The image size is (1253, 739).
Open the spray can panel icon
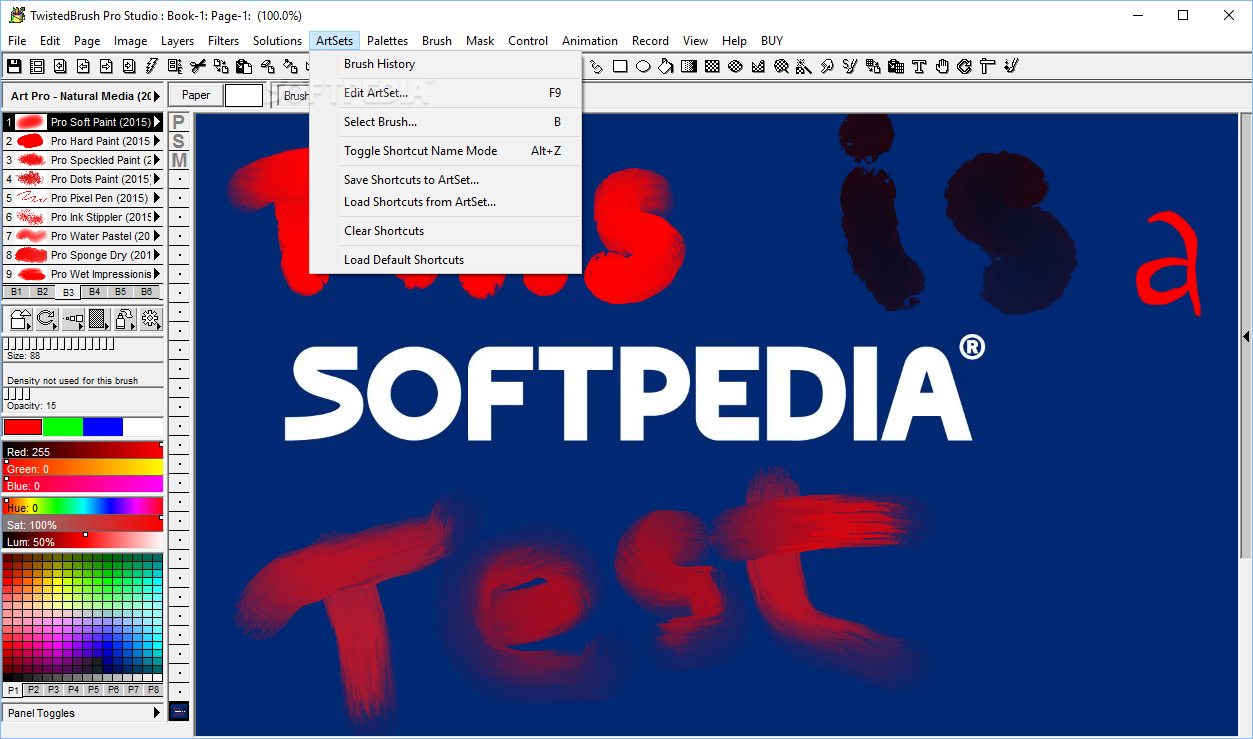click(x=125, y=319)
